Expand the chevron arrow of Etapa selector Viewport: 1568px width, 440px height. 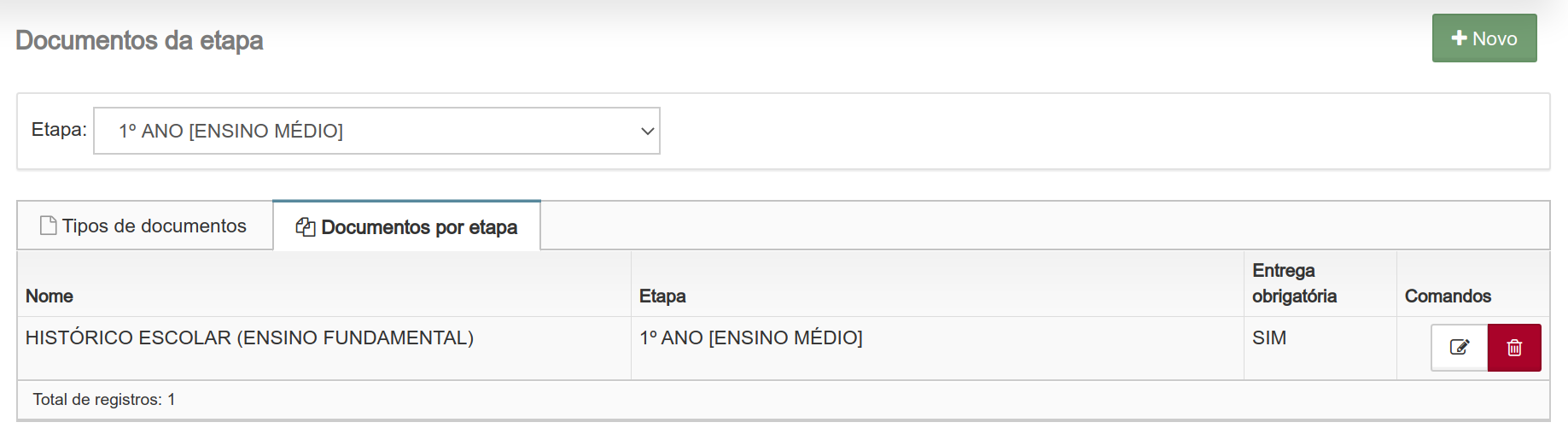click(x=647, y=131)
